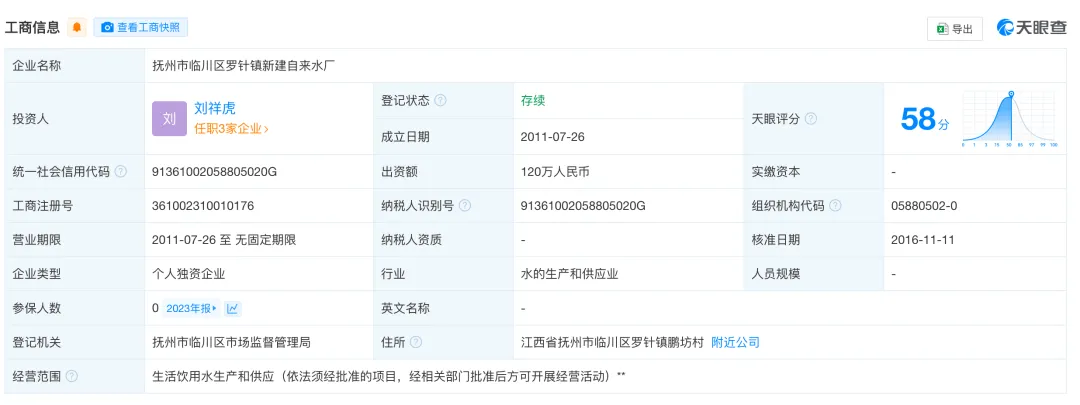The height and width of the screenshot is (405, 1080).
Task: Click the 天眼查 logo
Action: coord(1031,28)
